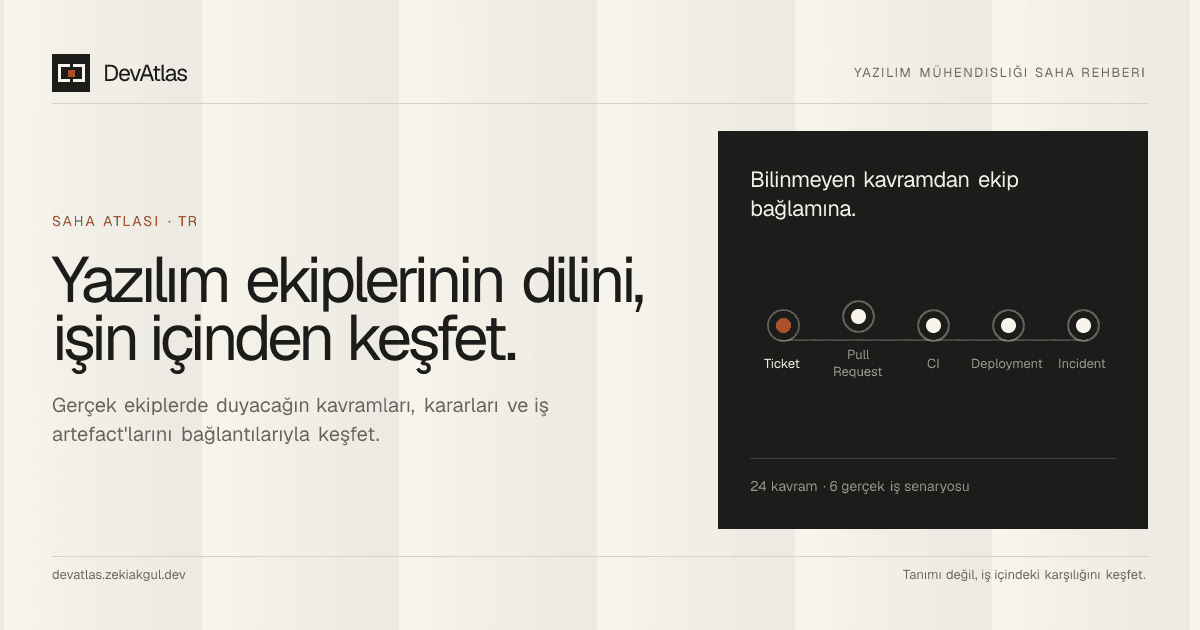Click the 24 kavram statistics text

pos(860,487)
